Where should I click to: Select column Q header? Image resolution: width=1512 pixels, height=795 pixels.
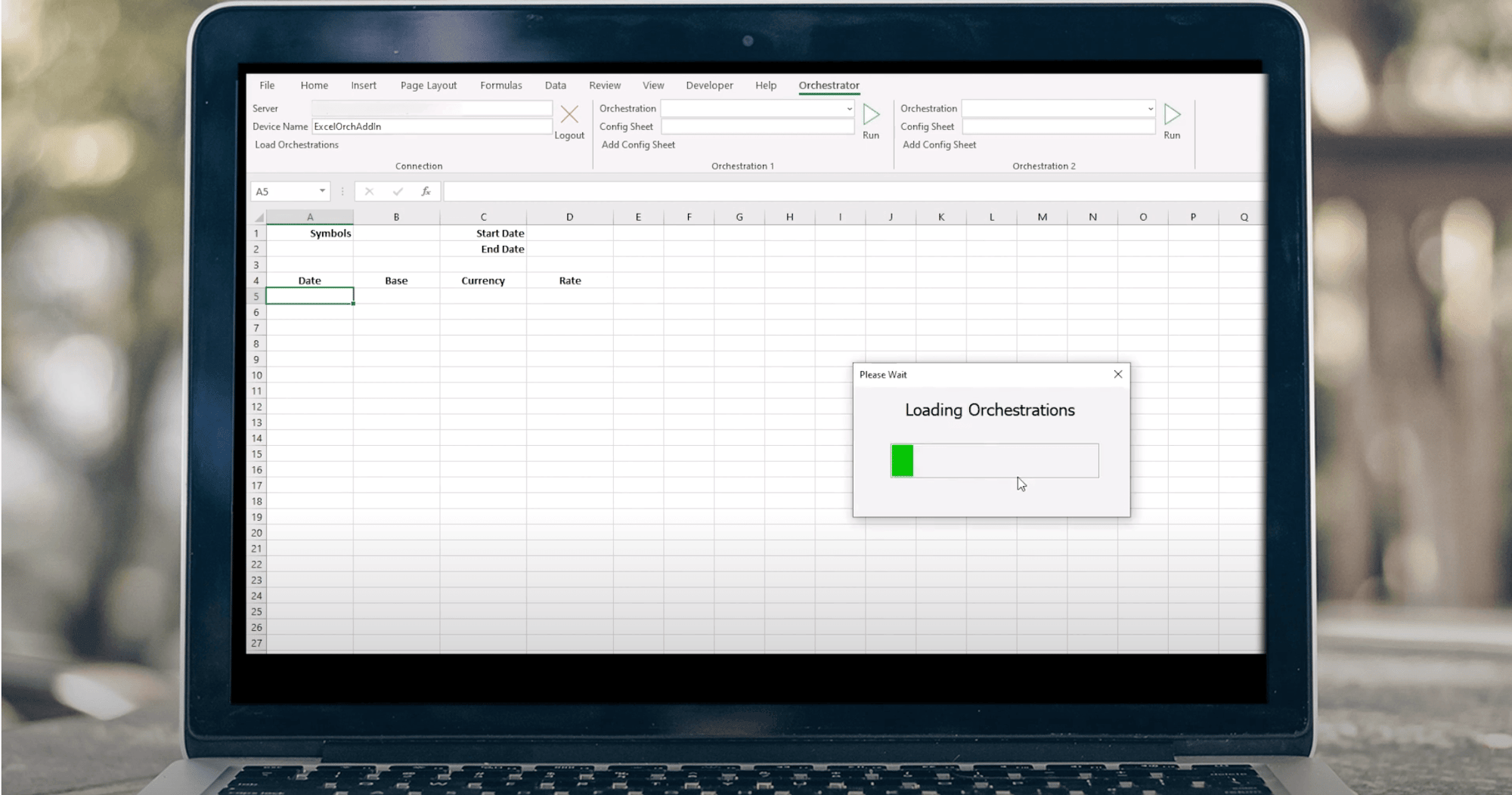pos(1244,217)
